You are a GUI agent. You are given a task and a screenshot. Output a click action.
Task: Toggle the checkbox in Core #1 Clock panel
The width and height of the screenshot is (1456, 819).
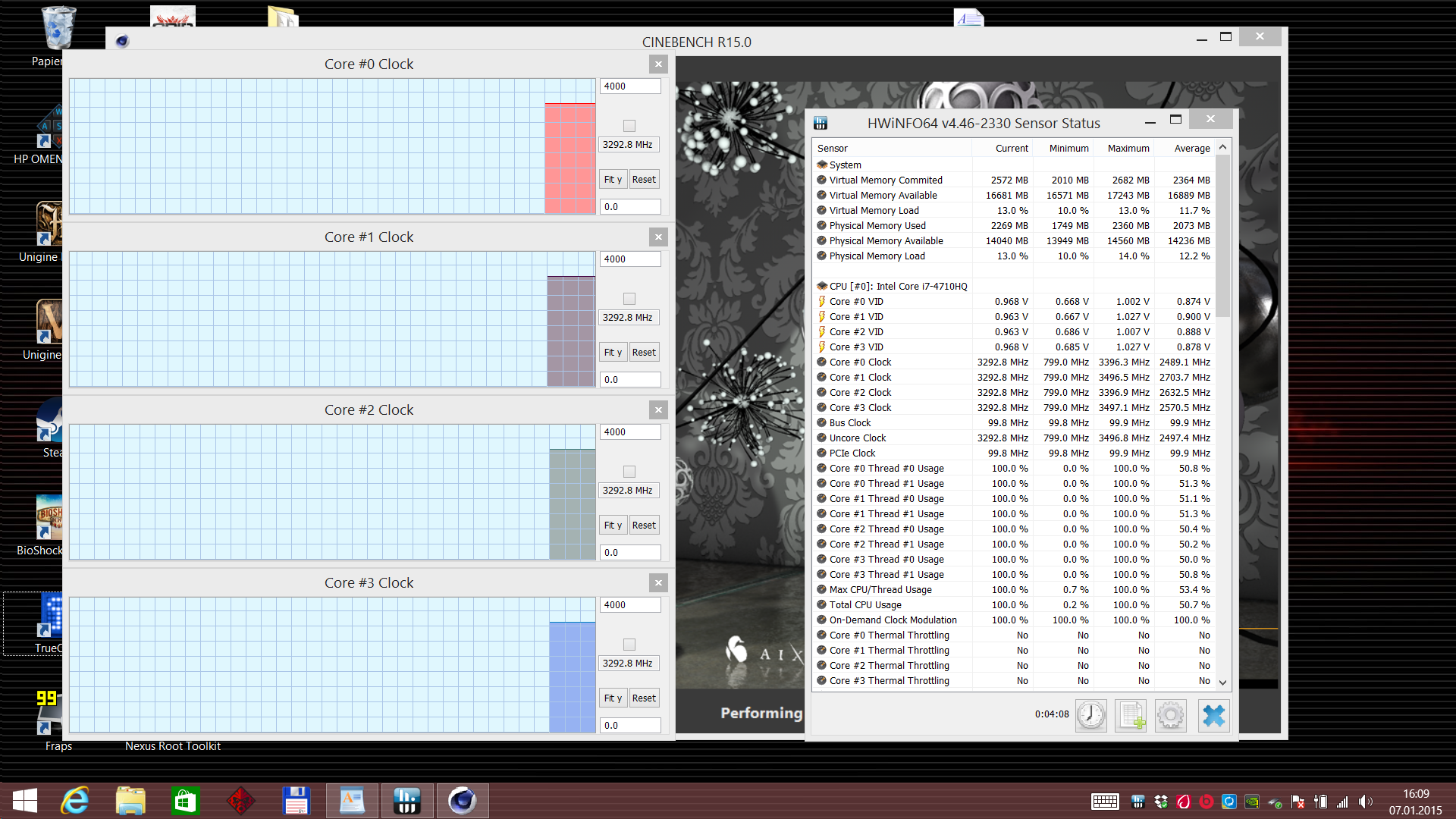click(629, 299)
